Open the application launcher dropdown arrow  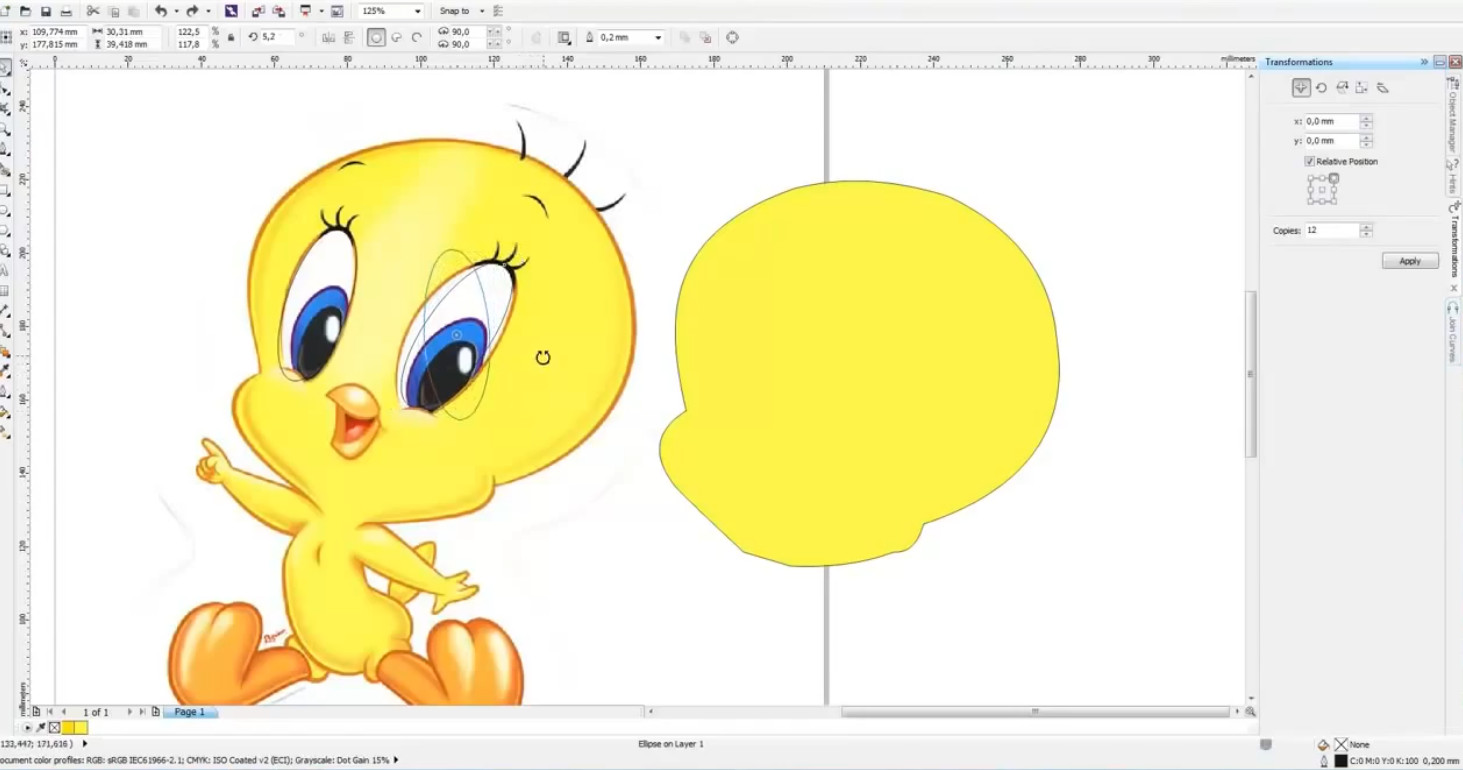(320, 11)
